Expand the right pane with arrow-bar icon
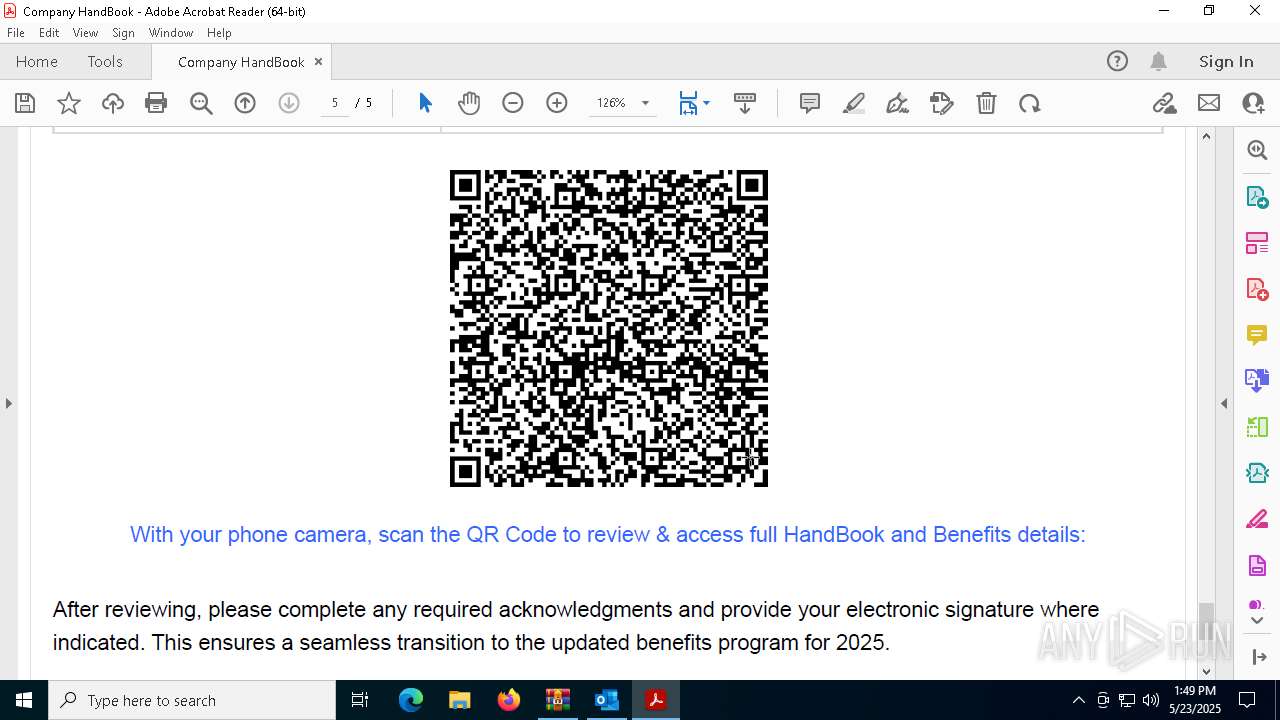This screenshot has width=1280, height=720. 1258,657
